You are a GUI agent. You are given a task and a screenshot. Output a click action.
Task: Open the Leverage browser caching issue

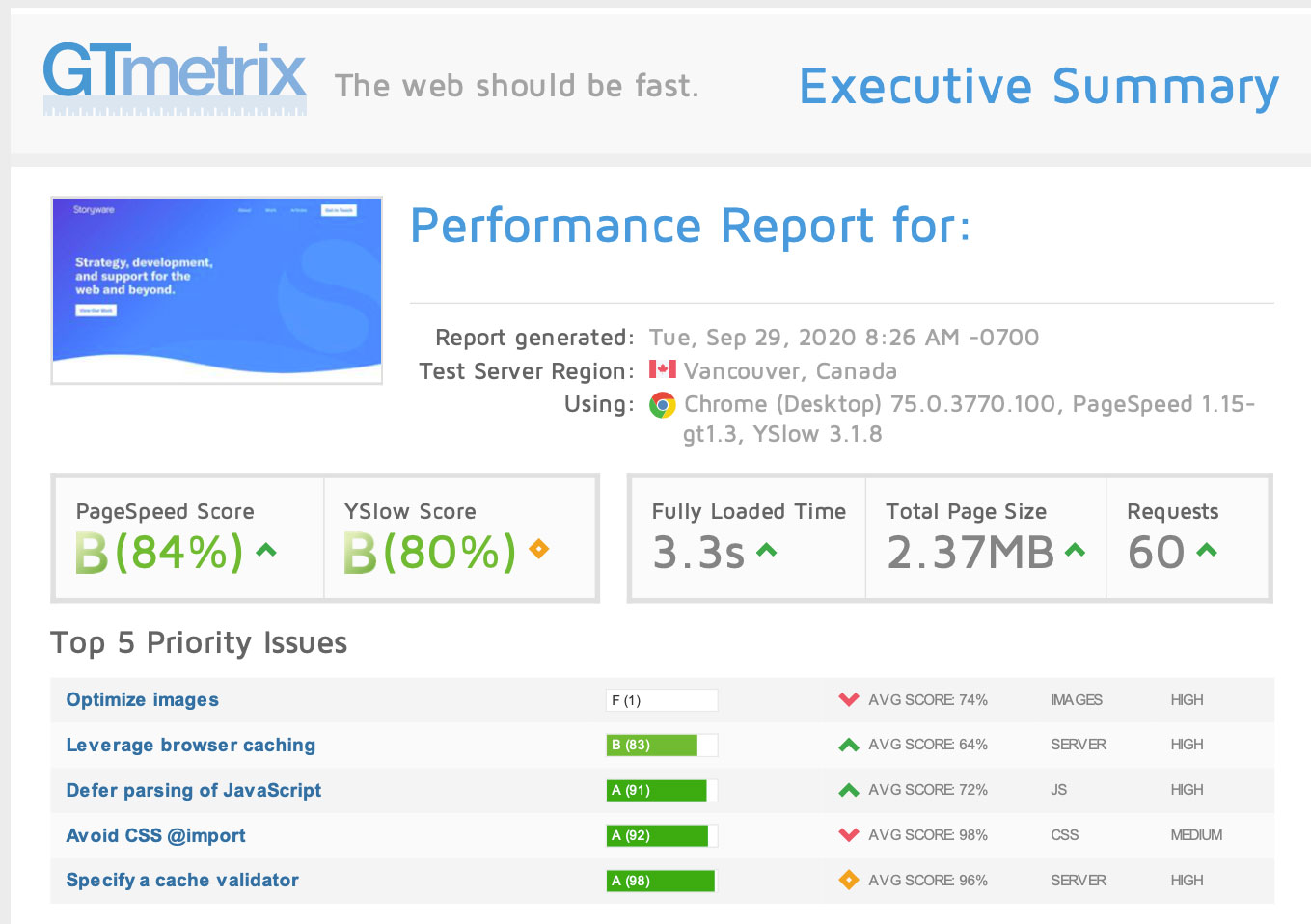(191, 746)
